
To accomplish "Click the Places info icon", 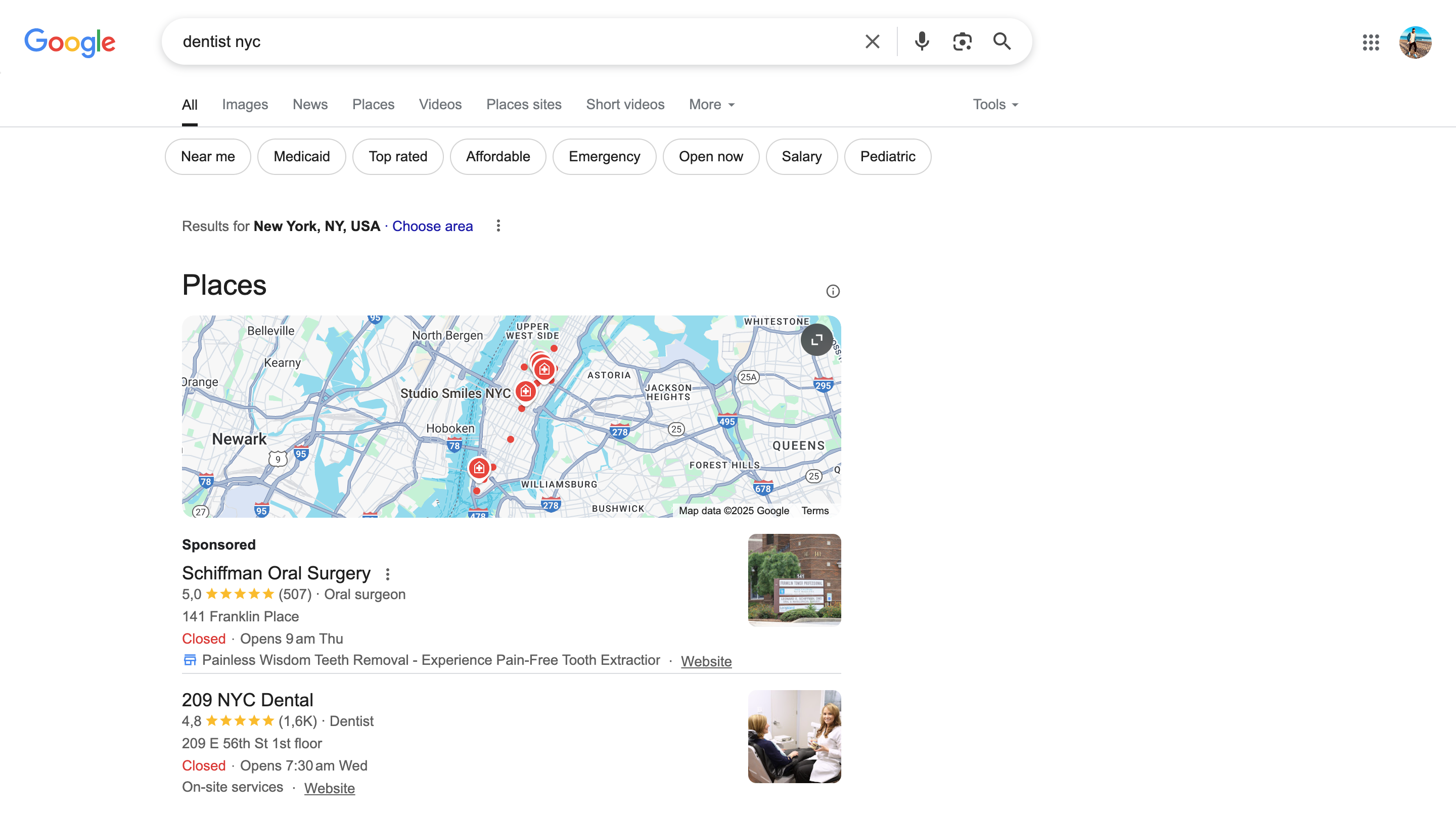I will [833, 291].
